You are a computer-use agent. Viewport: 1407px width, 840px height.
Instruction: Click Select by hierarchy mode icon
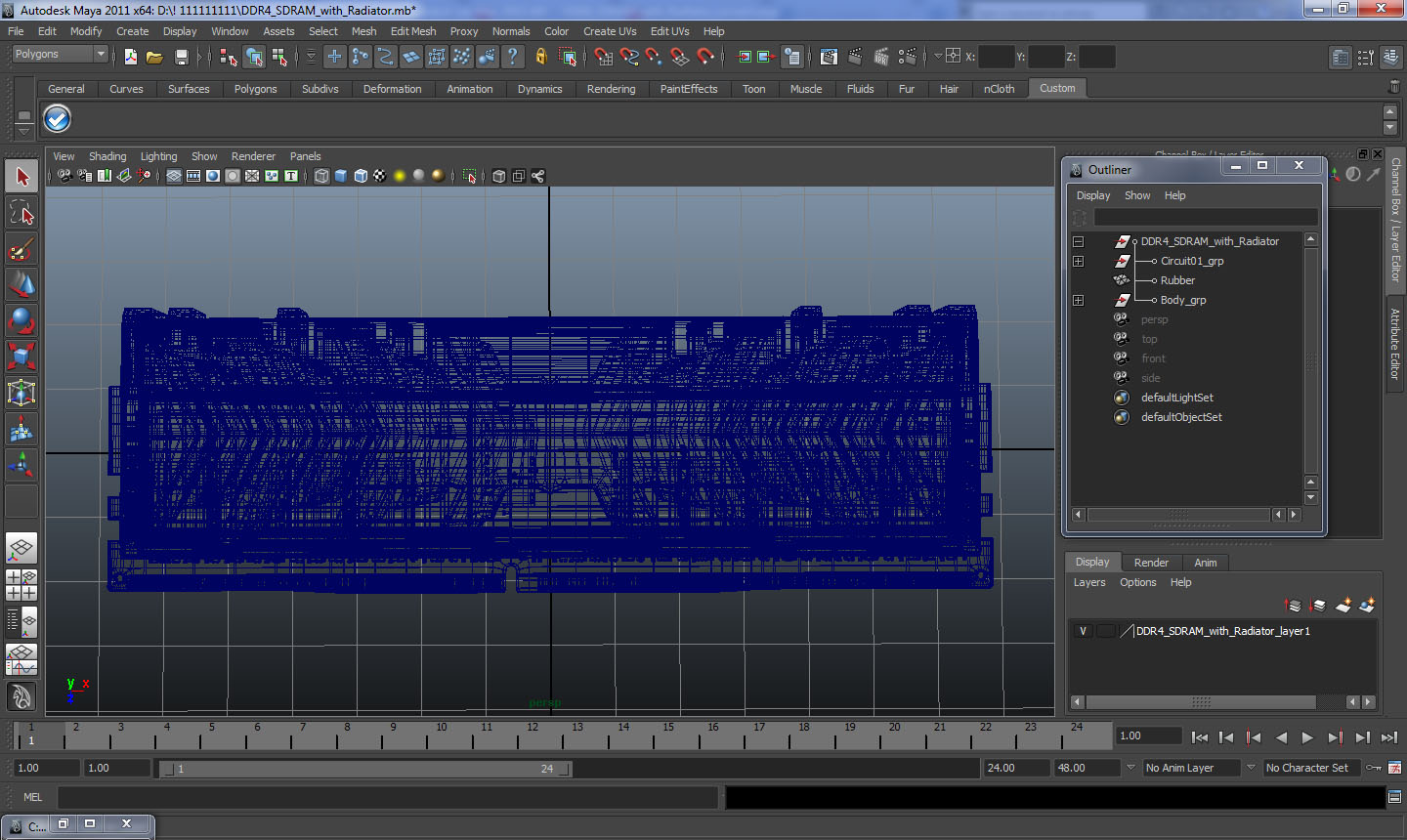coord(229,57)
